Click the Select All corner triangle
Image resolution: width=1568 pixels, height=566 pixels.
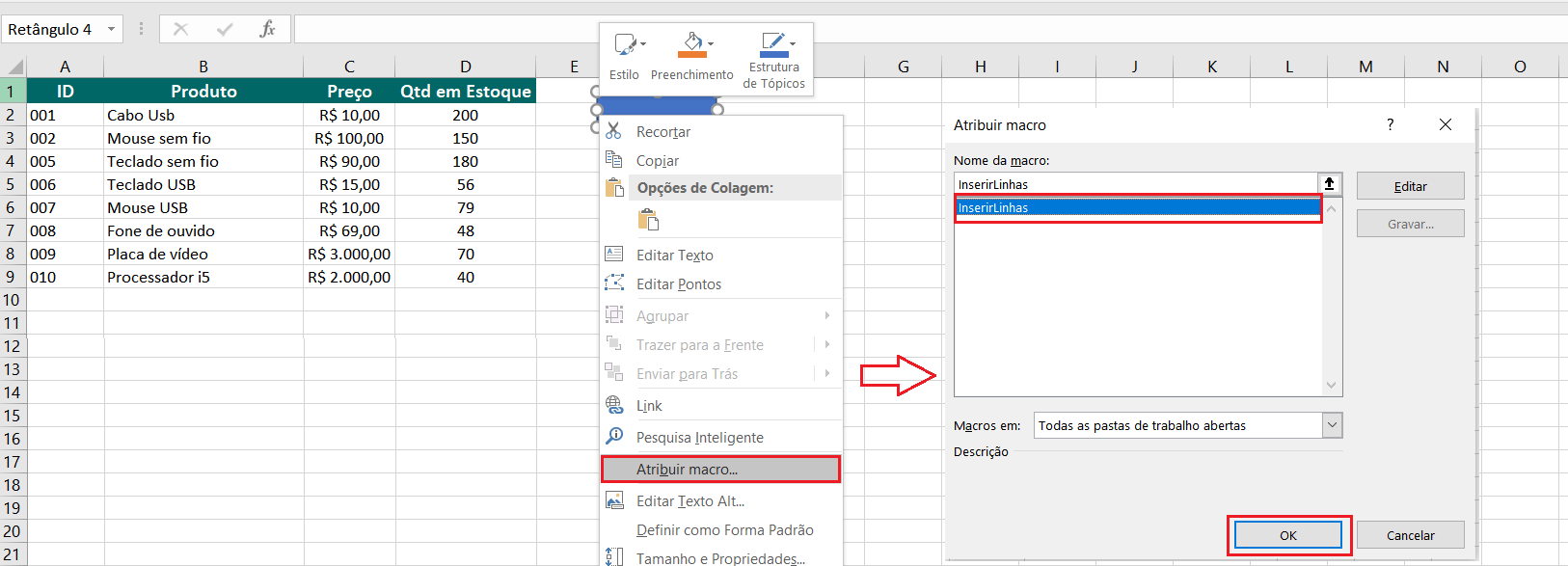point(14,67)
